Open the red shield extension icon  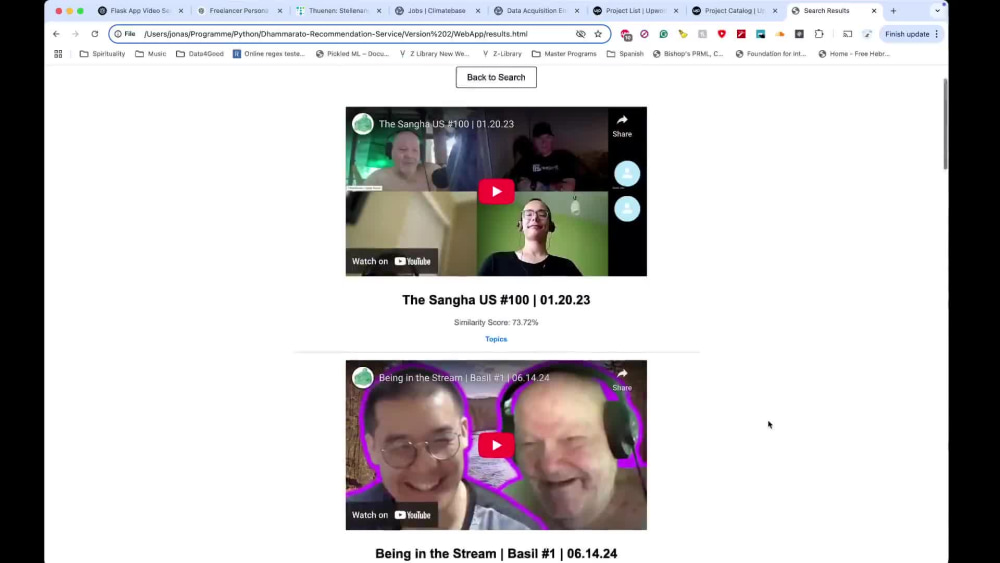pos(721,34)
